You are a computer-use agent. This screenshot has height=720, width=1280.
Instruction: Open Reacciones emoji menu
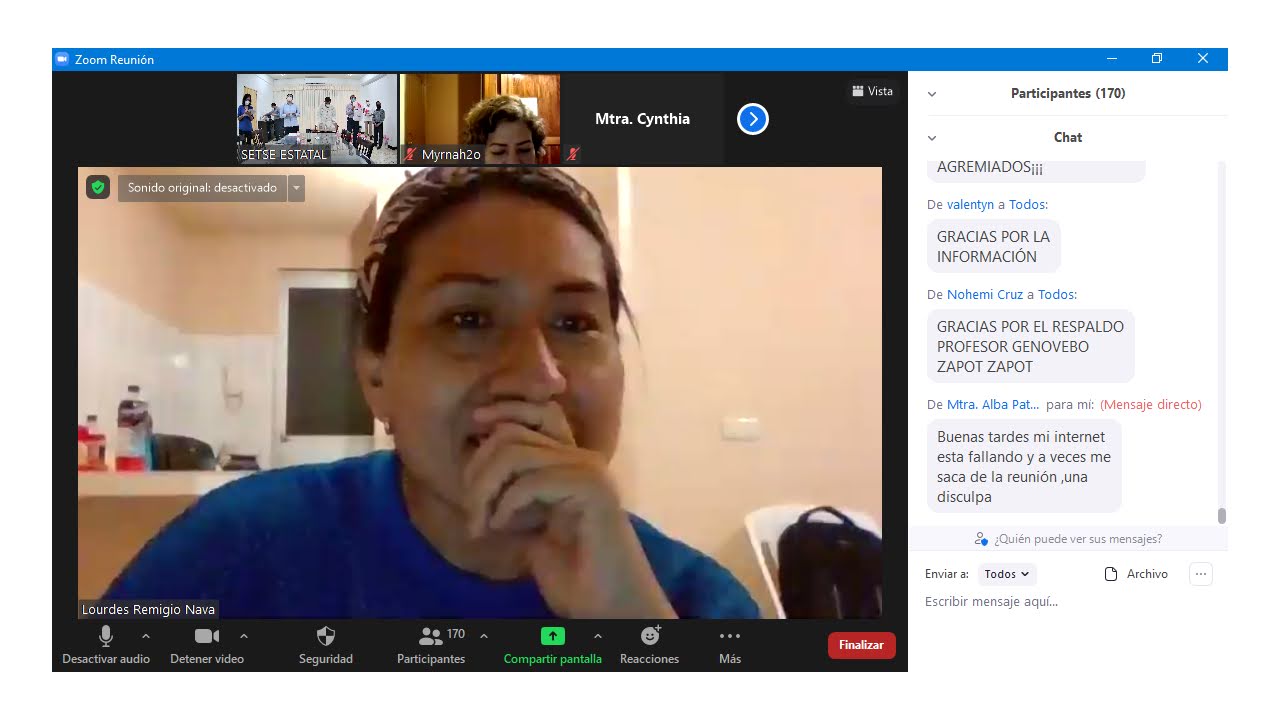(650, 646)
